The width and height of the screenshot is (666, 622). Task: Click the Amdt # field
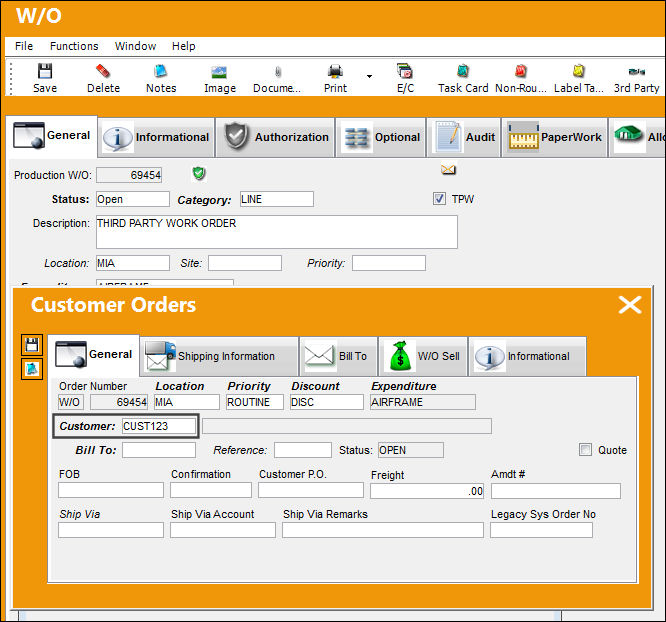[x=556, y=491]
